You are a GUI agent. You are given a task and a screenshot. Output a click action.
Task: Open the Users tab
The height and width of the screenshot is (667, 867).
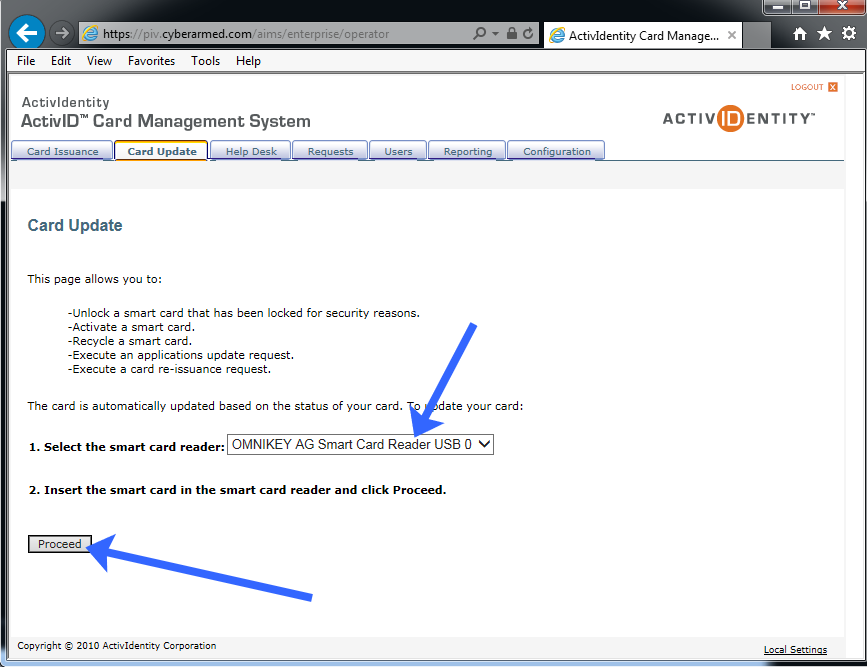(x=398, y=151)
